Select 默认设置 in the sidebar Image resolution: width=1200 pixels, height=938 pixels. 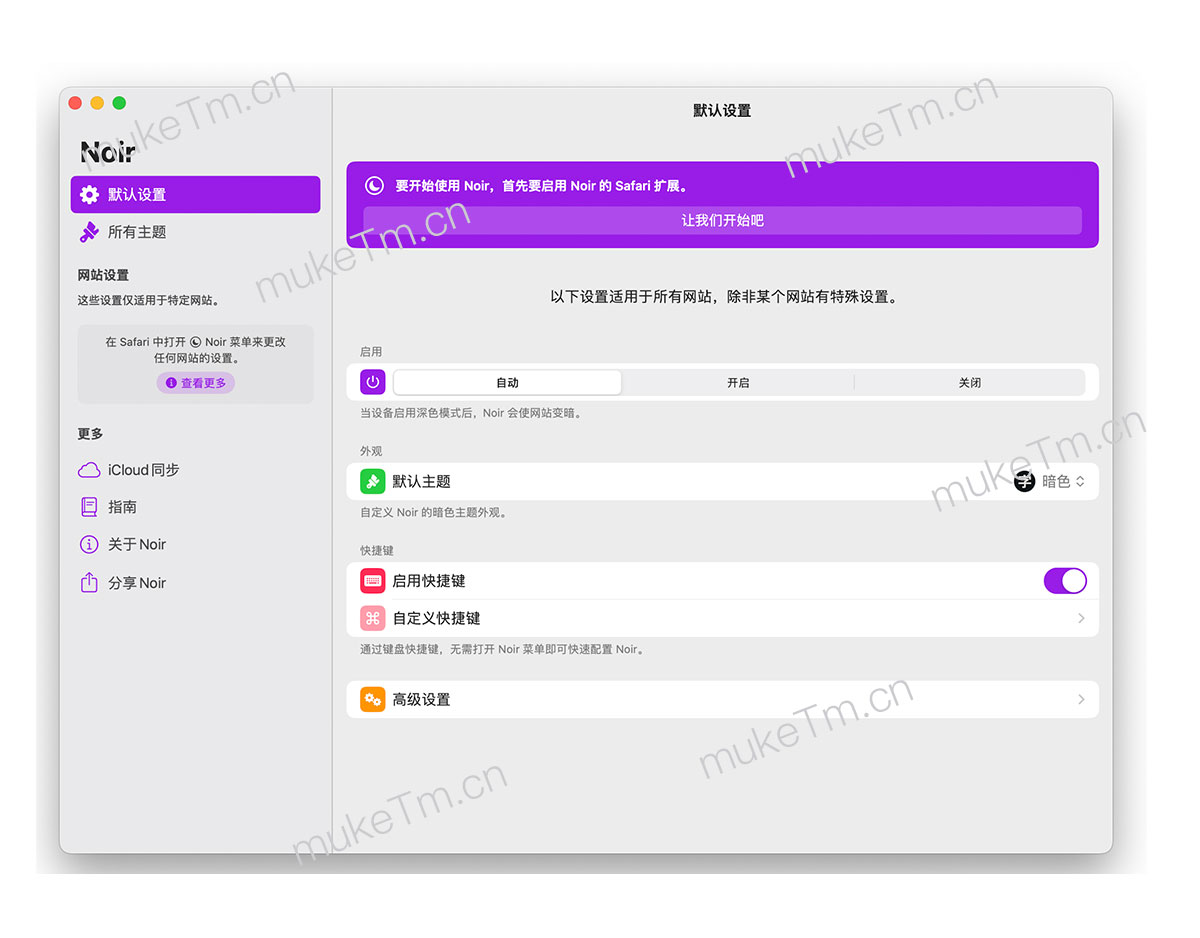pos(195,195)
